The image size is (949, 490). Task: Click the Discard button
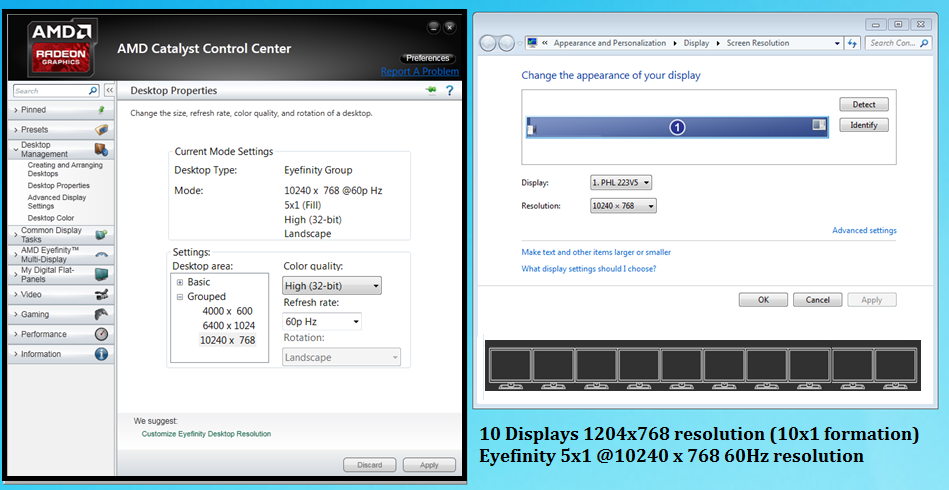click(370, 465)
